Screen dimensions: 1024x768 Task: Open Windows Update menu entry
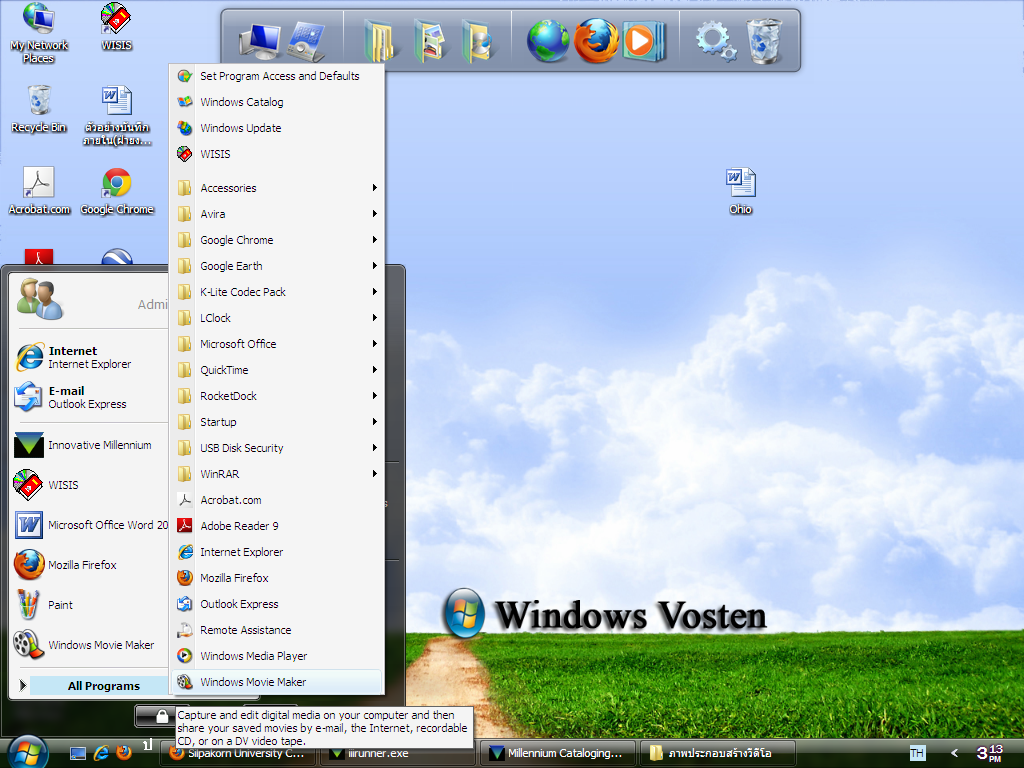click(277, 128)
